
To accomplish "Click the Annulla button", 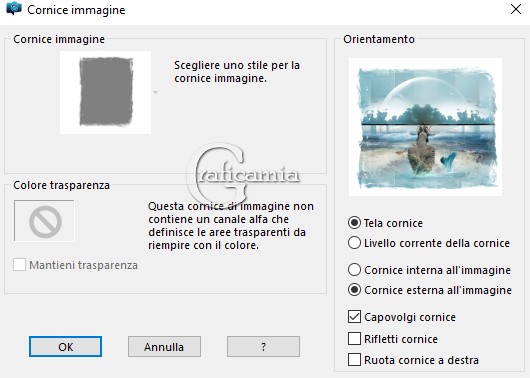I will 164,347.
